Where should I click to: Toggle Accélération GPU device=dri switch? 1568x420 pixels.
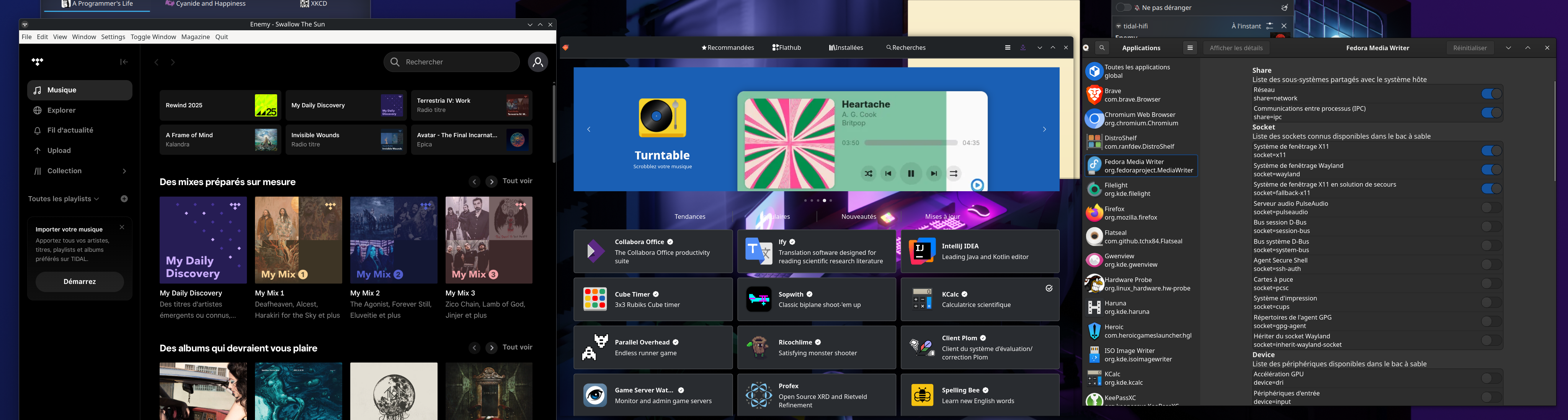pyautogui.click(x=1491, y=378)
